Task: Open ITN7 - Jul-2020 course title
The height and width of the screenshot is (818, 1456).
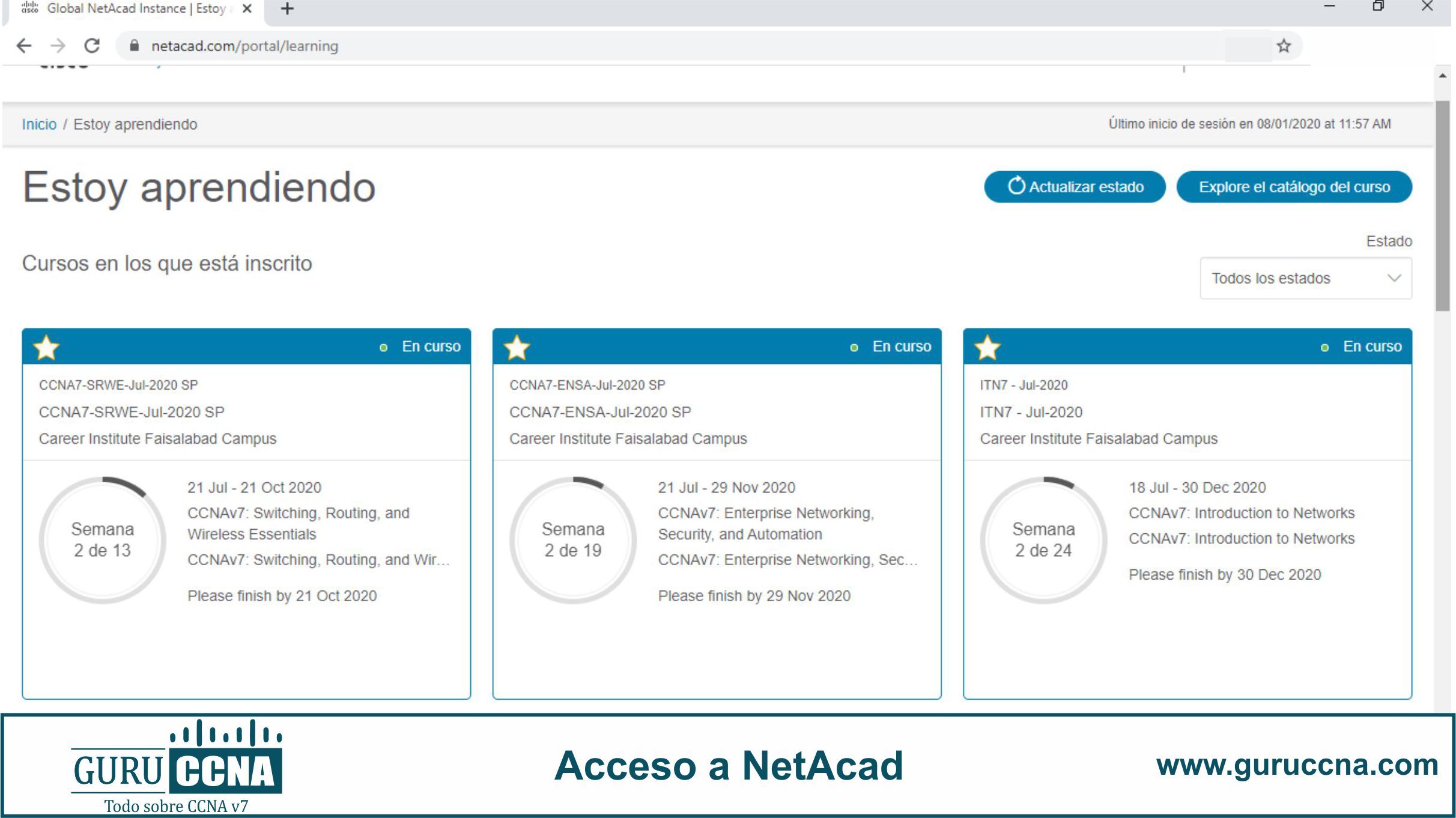Action: pyautogui.click(x=1031, y=412)
